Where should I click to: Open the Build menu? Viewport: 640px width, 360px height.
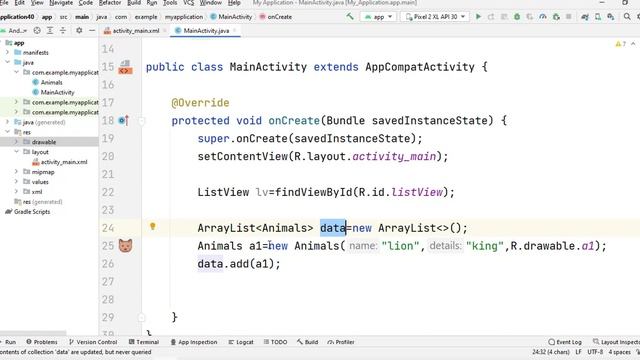pos(134,3)
